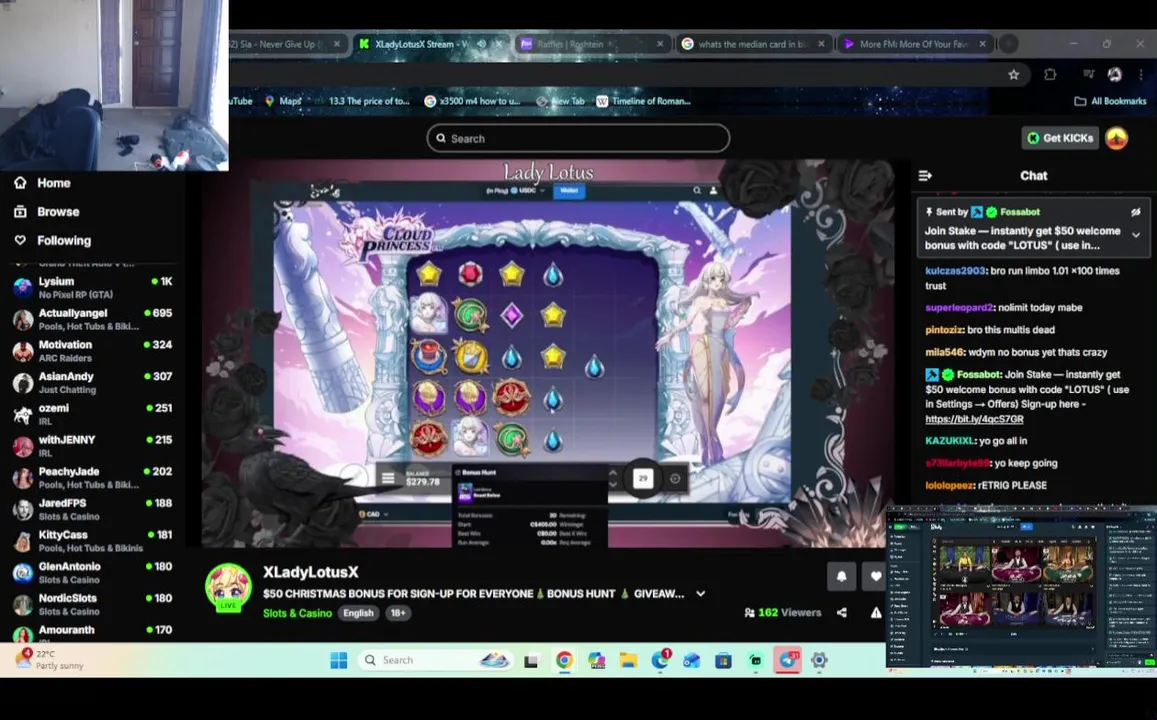Click the Kick search field
1157x720 pixels.
coord(578,138)
